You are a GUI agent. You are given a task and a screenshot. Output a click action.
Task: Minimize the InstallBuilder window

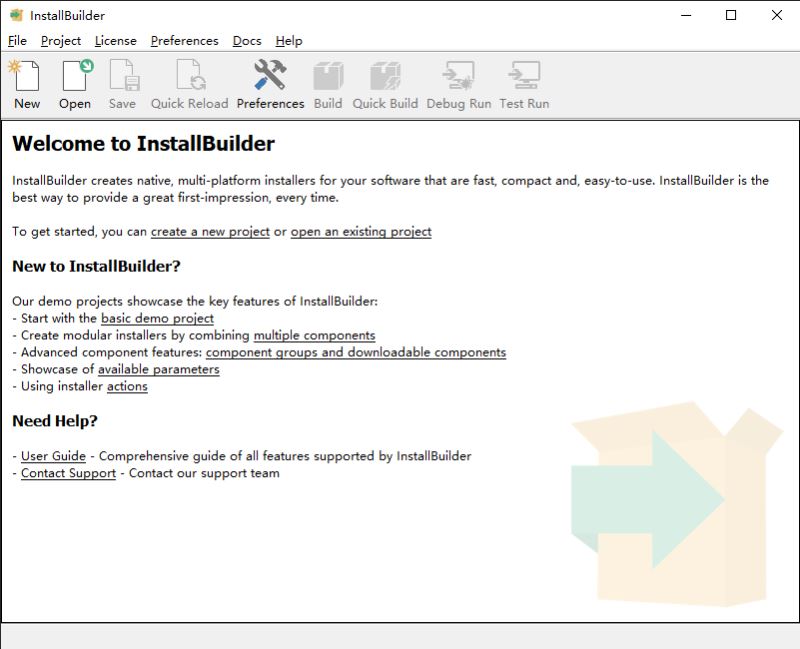click(x=686, y=15)
